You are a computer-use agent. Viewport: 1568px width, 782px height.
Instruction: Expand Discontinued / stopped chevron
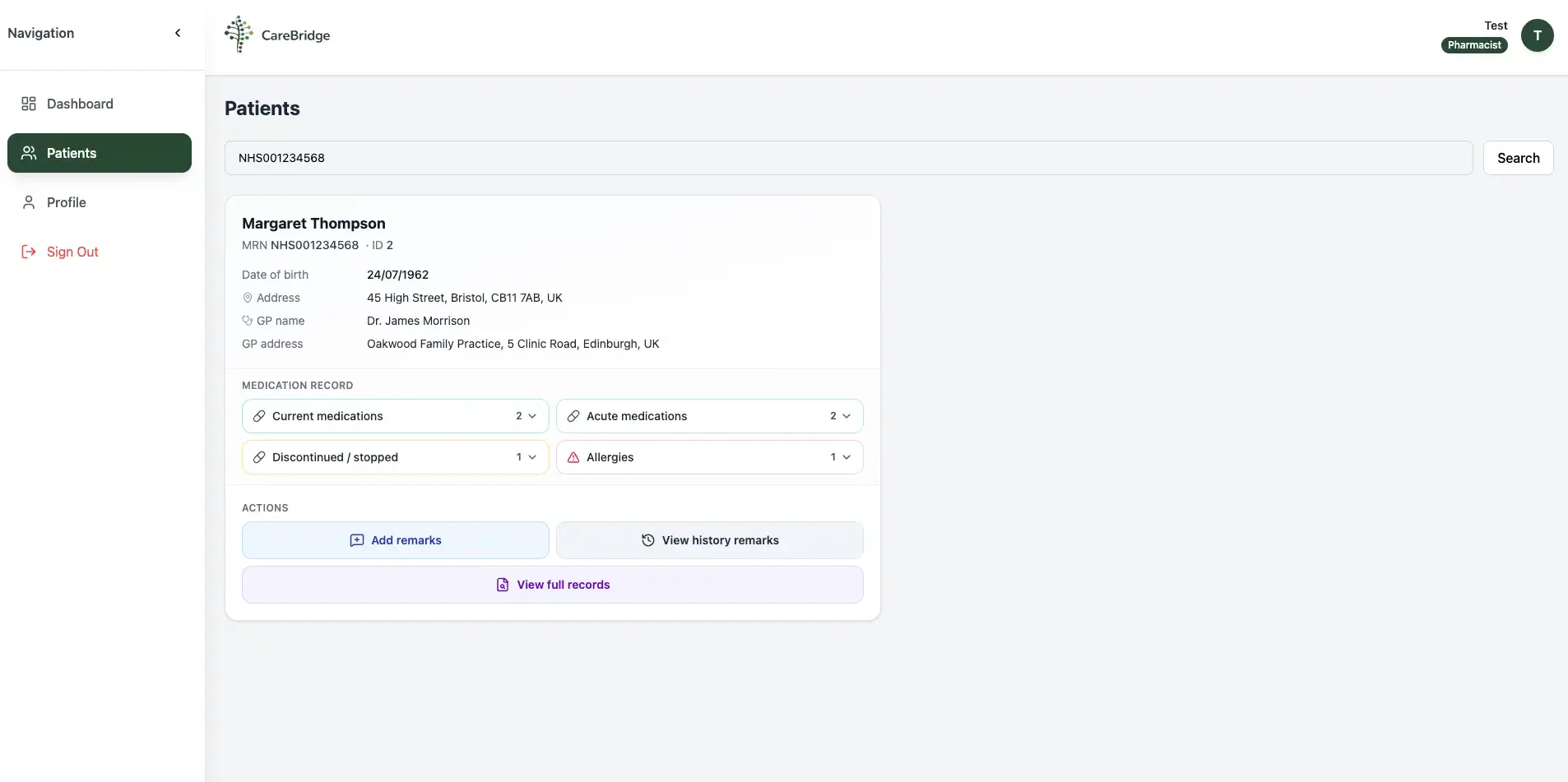[532, 457]
